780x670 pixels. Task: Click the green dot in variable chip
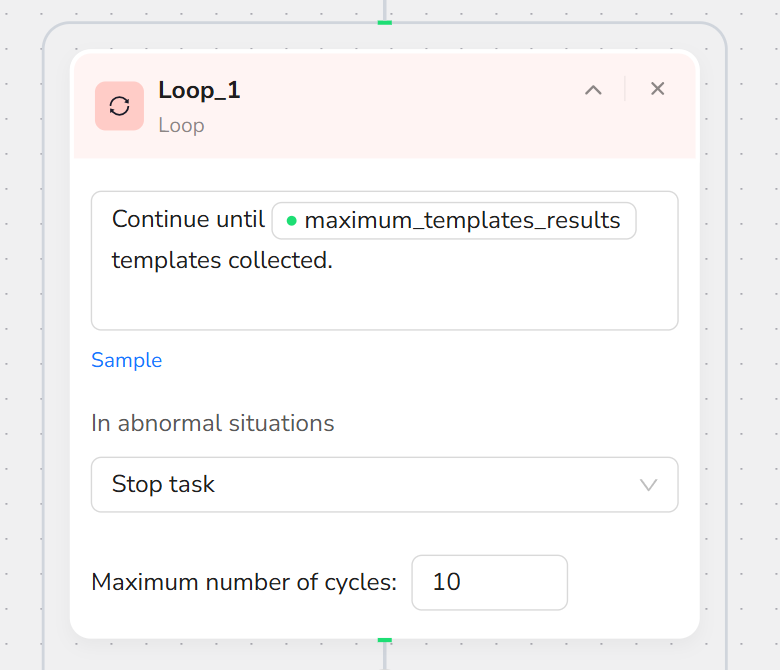pos(292,220)
